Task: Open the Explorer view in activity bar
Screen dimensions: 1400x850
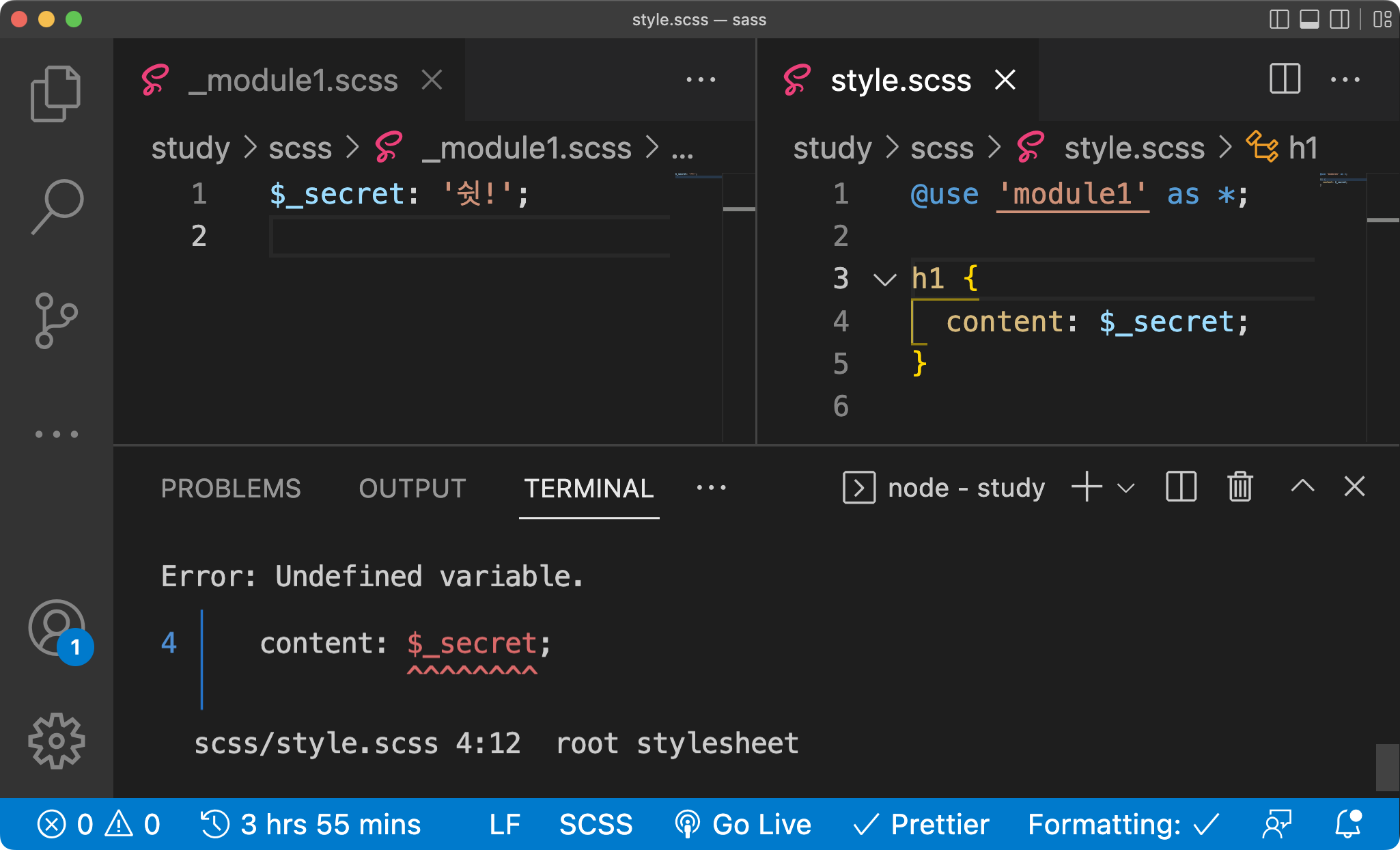Action: (x=55, y=94)
